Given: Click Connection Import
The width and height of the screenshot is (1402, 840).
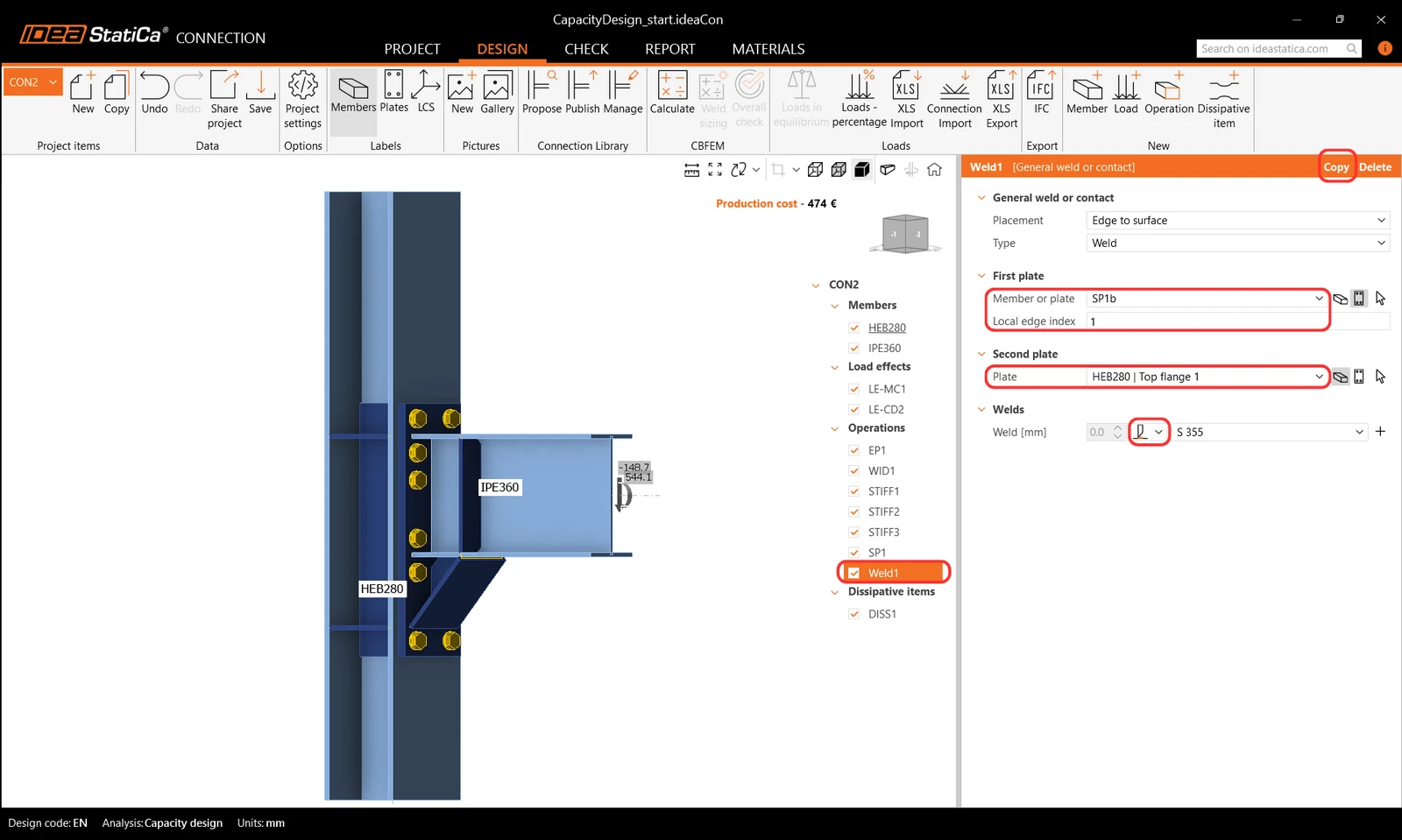Looking at the screenshot, I should (x=954, y=100).
